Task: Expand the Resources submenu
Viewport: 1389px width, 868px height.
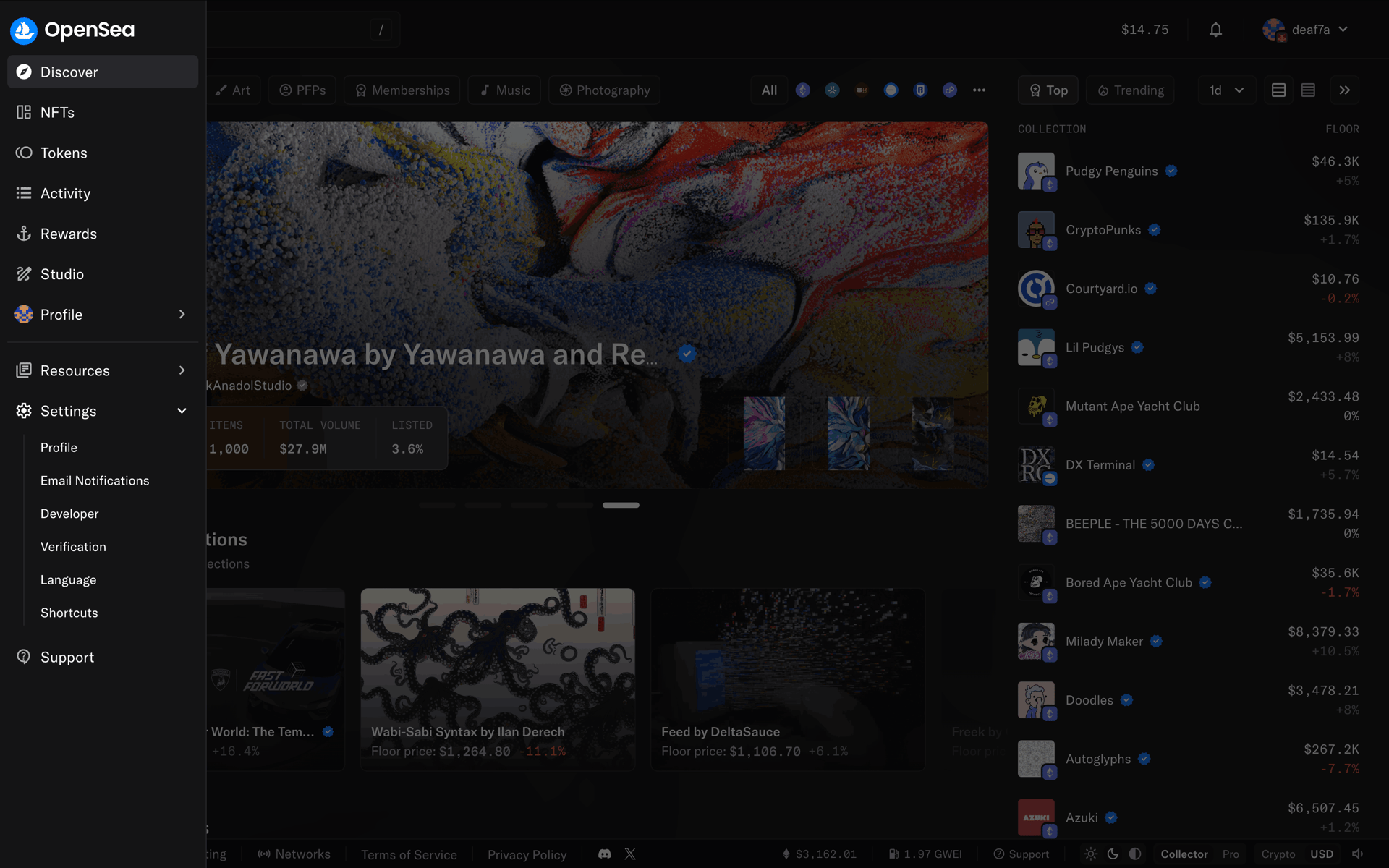Action: click(103, 370)
